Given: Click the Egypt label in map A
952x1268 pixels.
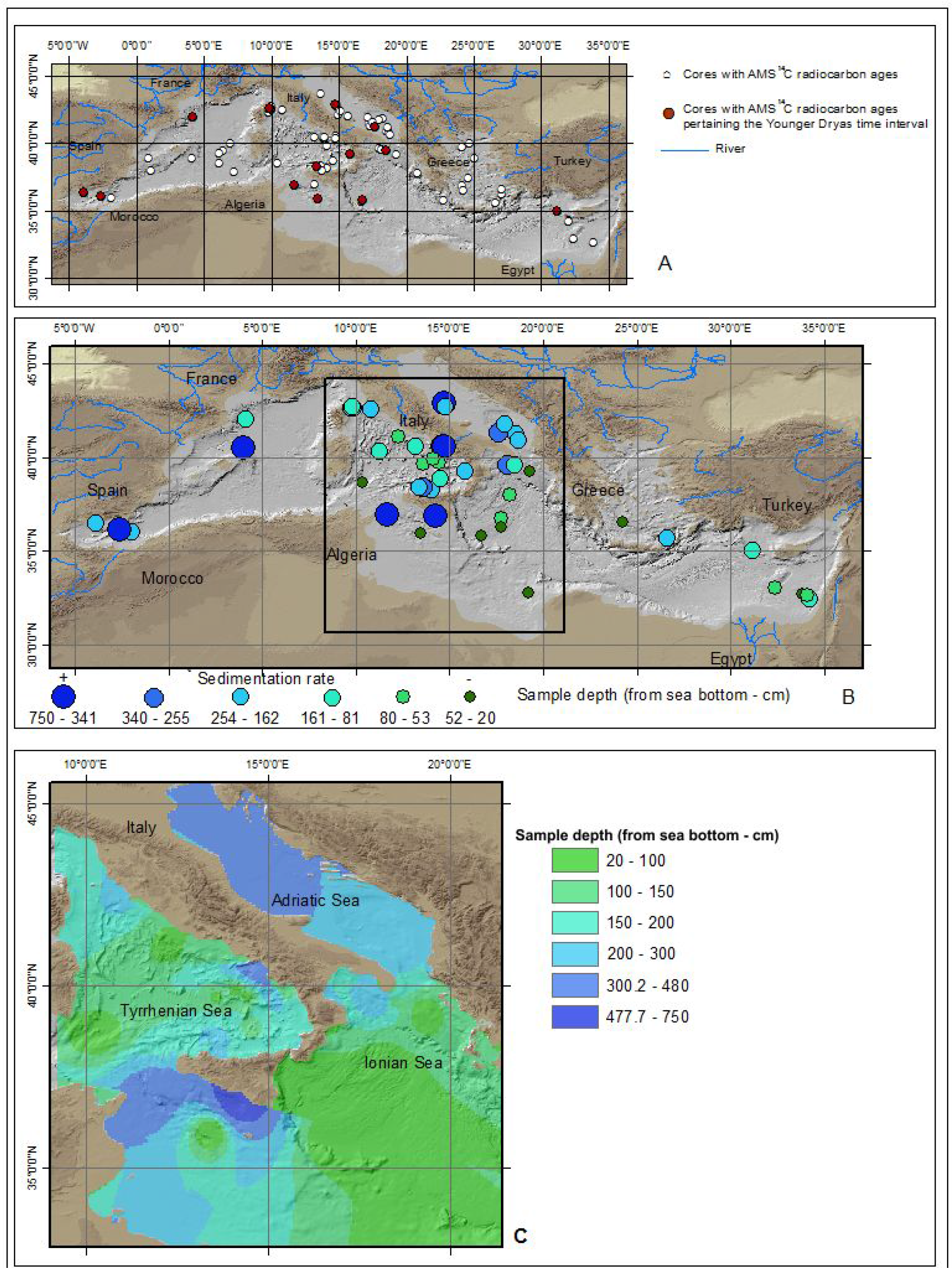Looking at the screenshot, I should click(x=517, y=269).
